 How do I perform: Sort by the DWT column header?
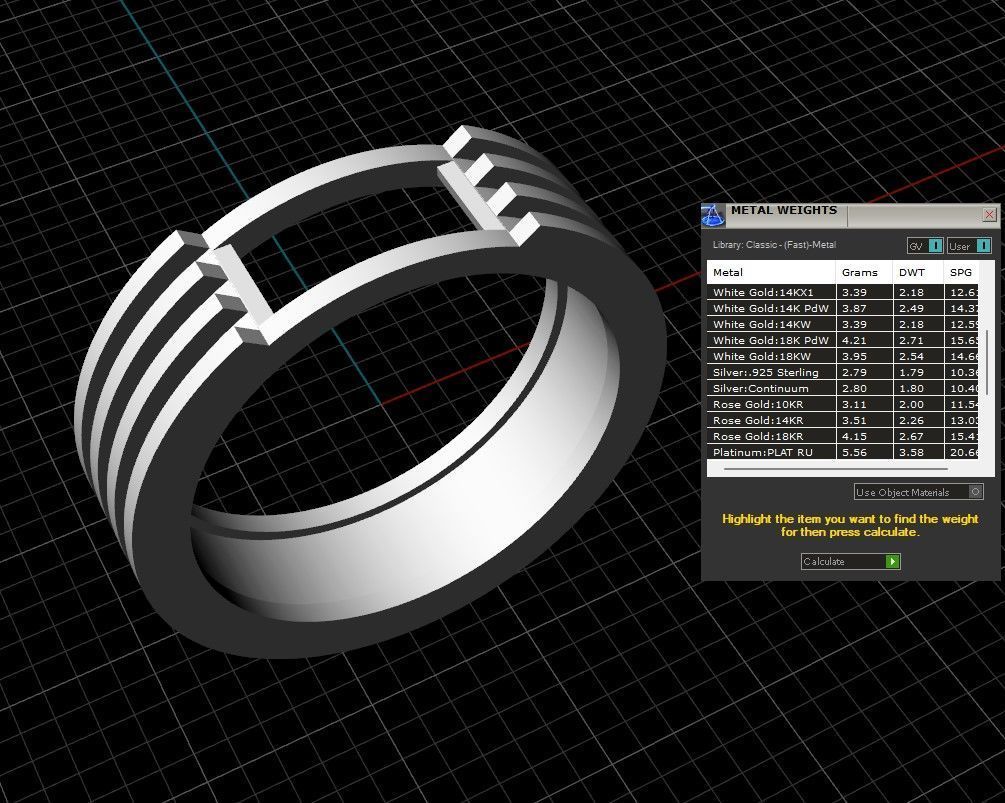click(918, 272)
